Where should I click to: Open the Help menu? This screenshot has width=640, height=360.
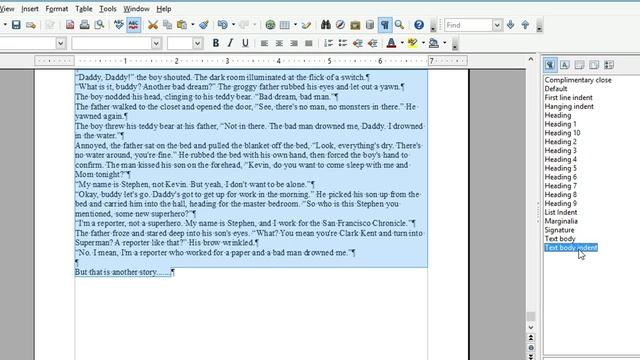tap(164, 9)
